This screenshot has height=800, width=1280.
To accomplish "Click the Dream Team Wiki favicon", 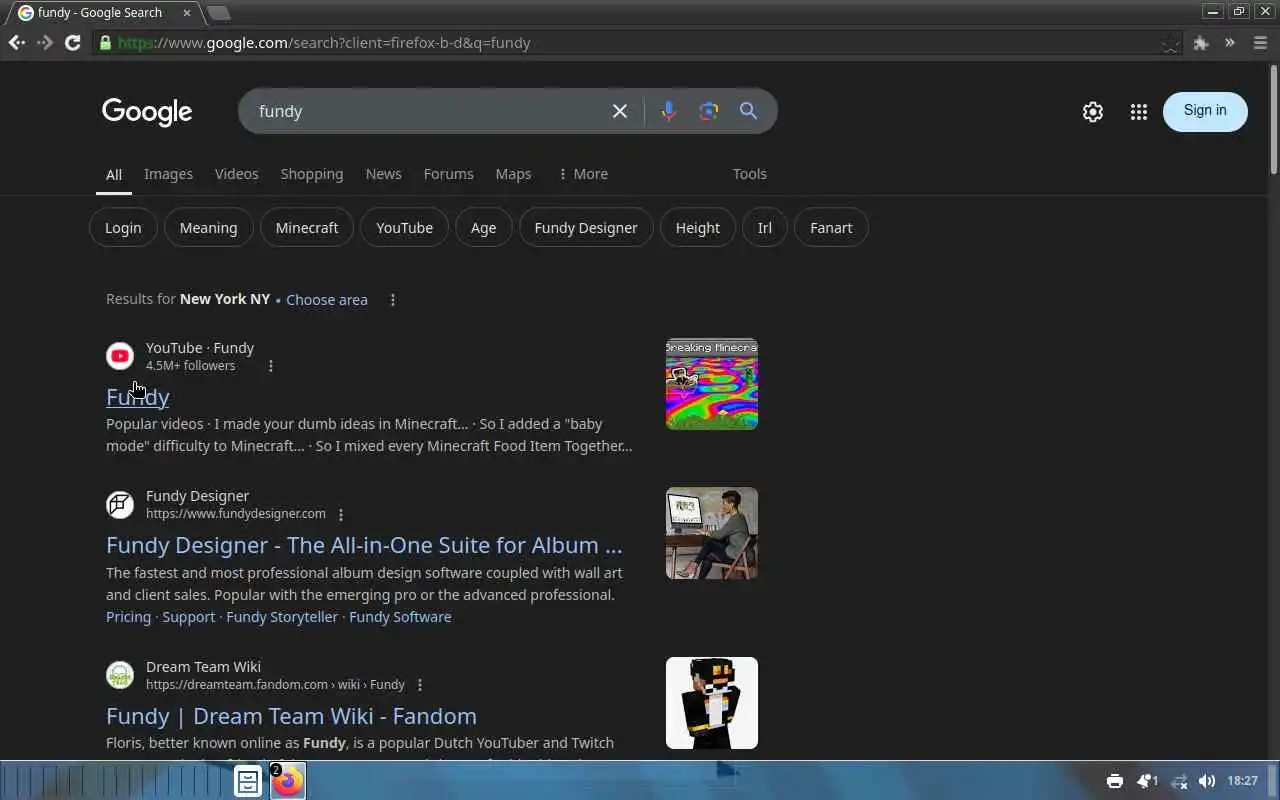I will tap(120, 675).
